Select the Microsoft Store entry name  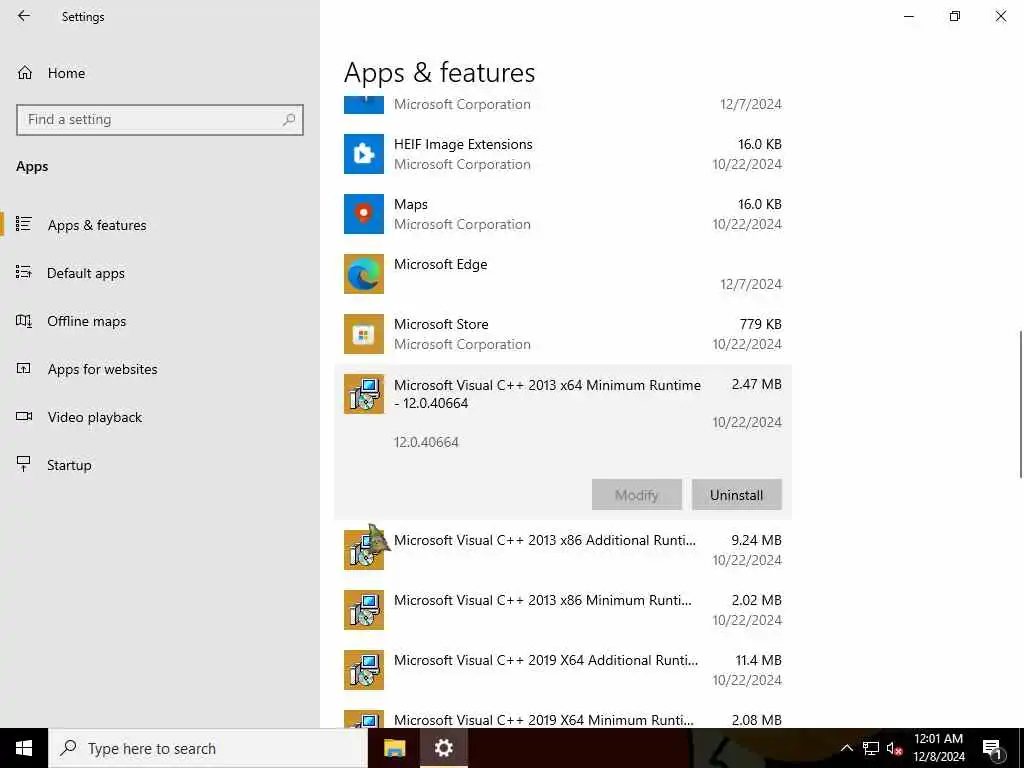441,325
